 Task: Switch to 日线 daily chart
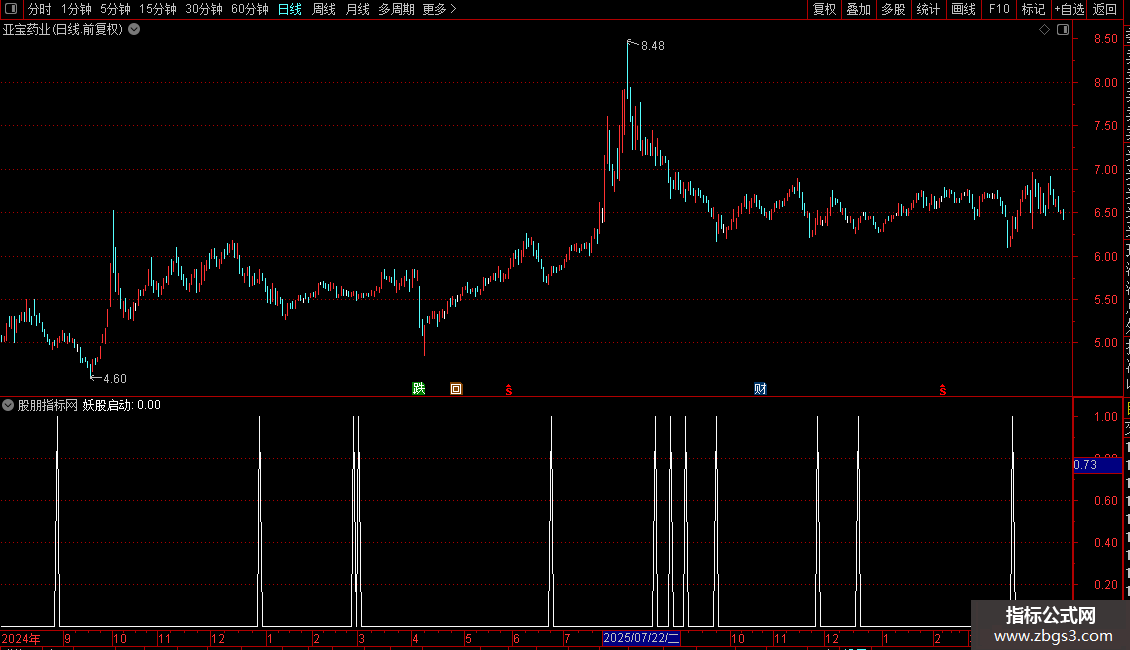click(x=290, y=9)
